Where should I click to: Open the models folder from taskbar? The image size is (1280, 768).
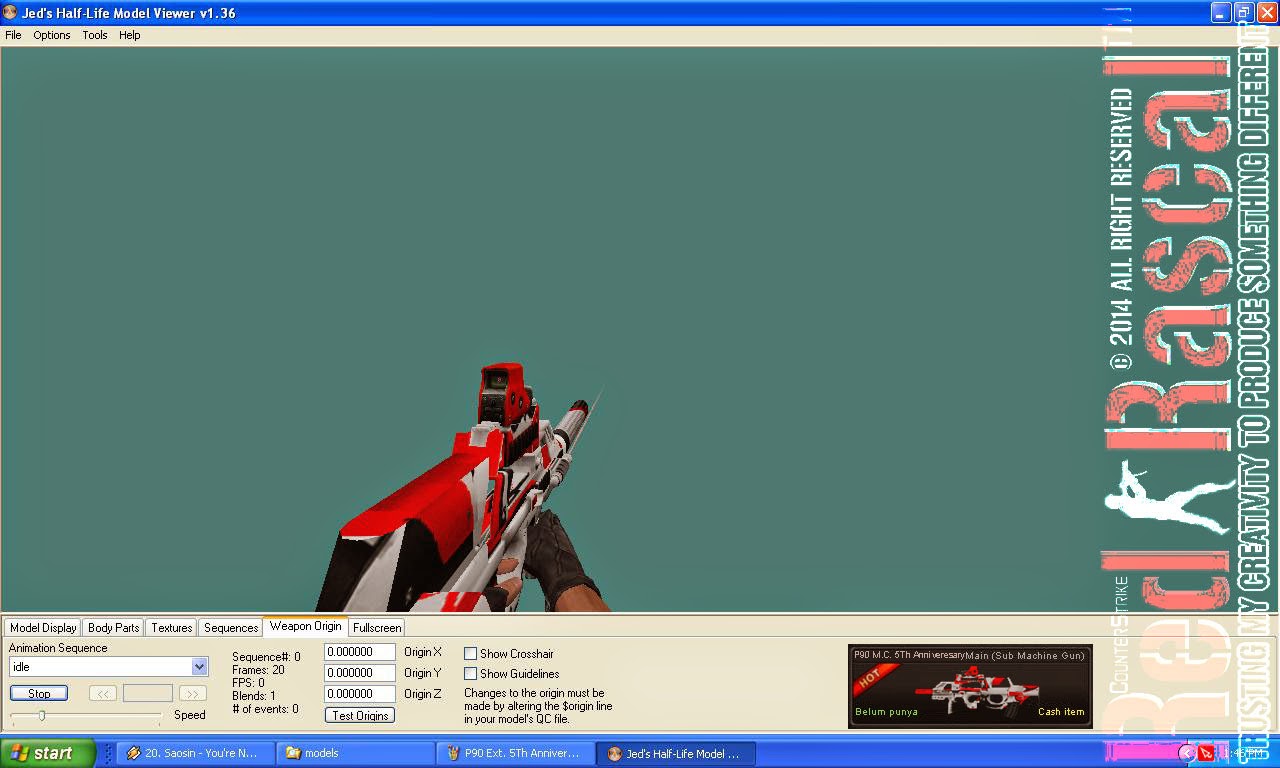[355, 753]
